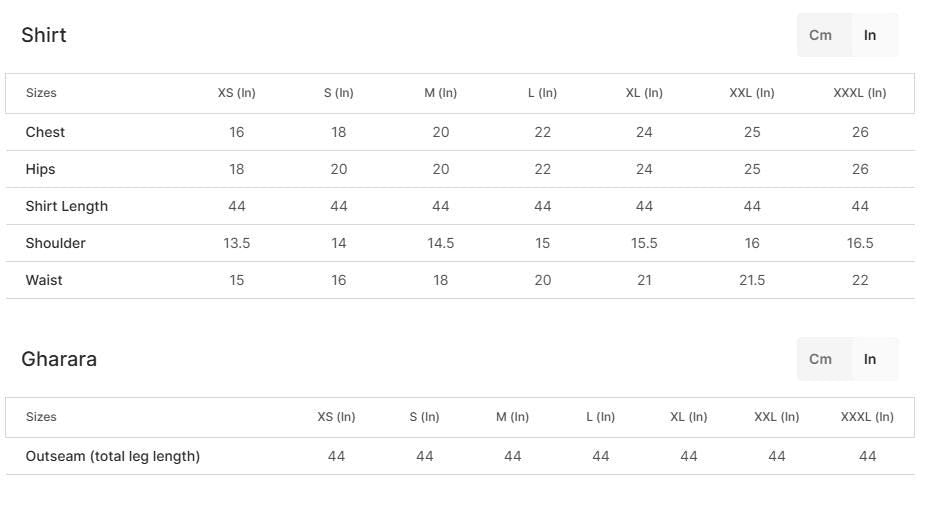Click the M (In) header in Gharara table

(512, 417)
